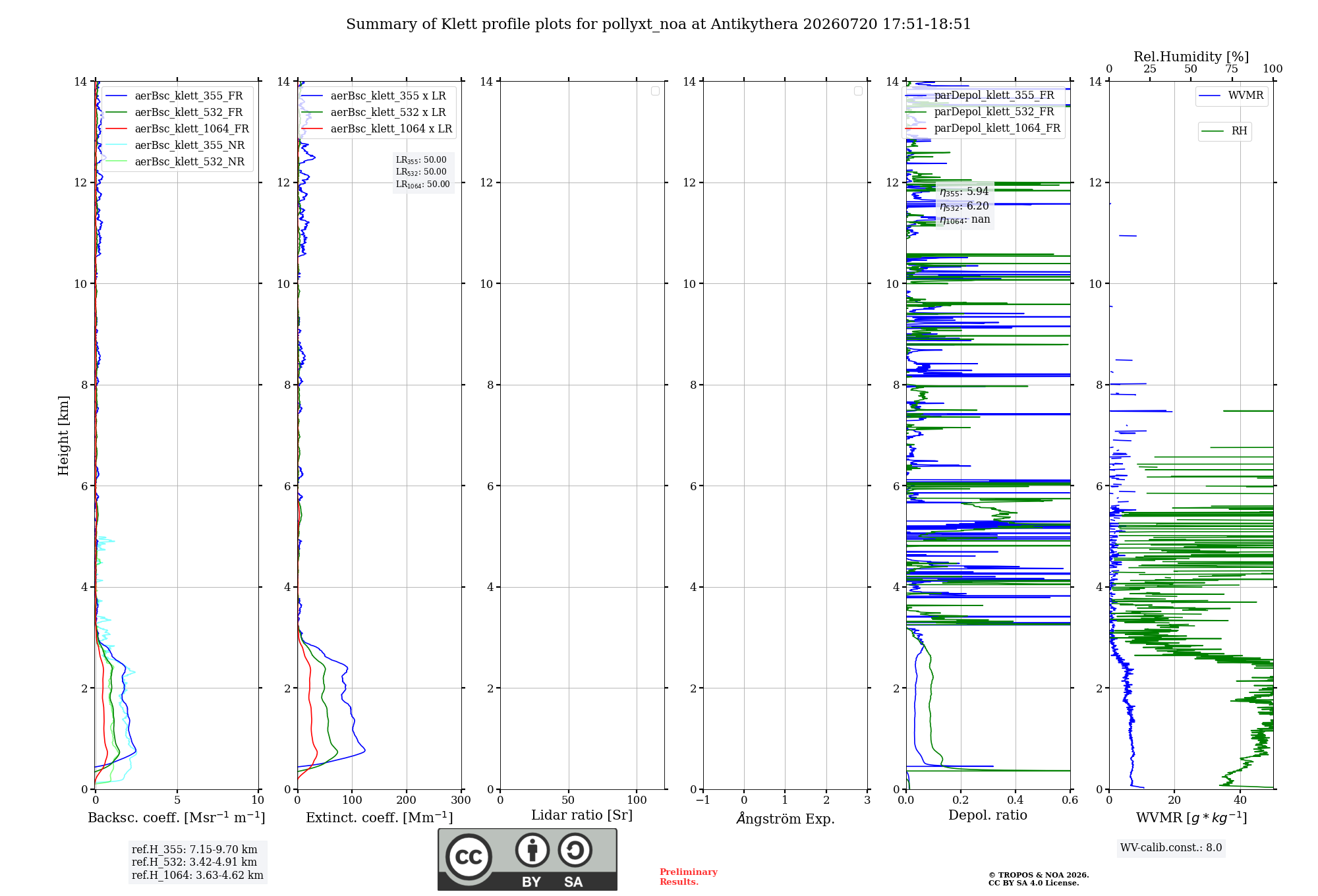Select the aerBsc_klett_355_FR legend entry
1318x896 pixels.
pyautogui.click(x=174, y=96)
